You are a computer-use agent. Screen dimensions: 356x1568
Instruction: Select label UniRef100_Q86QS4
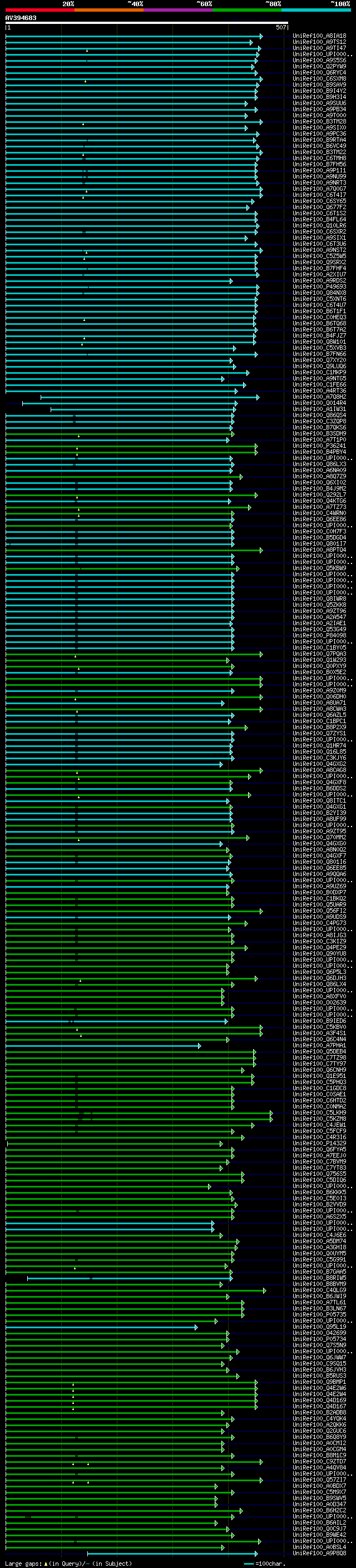click(x=319, y=415)
